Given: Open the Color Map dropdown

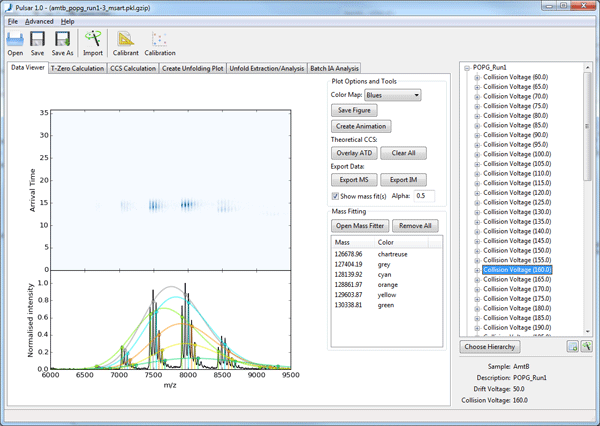Looking at the screenshot, I should pyautogui.click(x=392, y=95).
